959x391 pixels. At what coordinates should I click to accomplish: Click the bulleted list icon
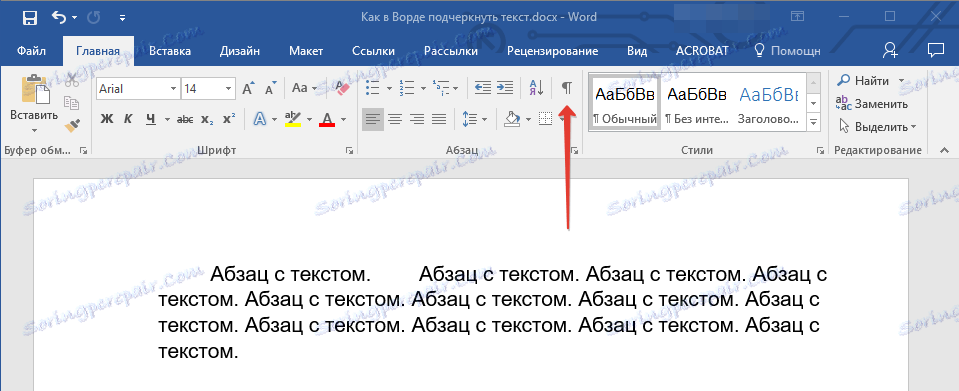[372, 88]
